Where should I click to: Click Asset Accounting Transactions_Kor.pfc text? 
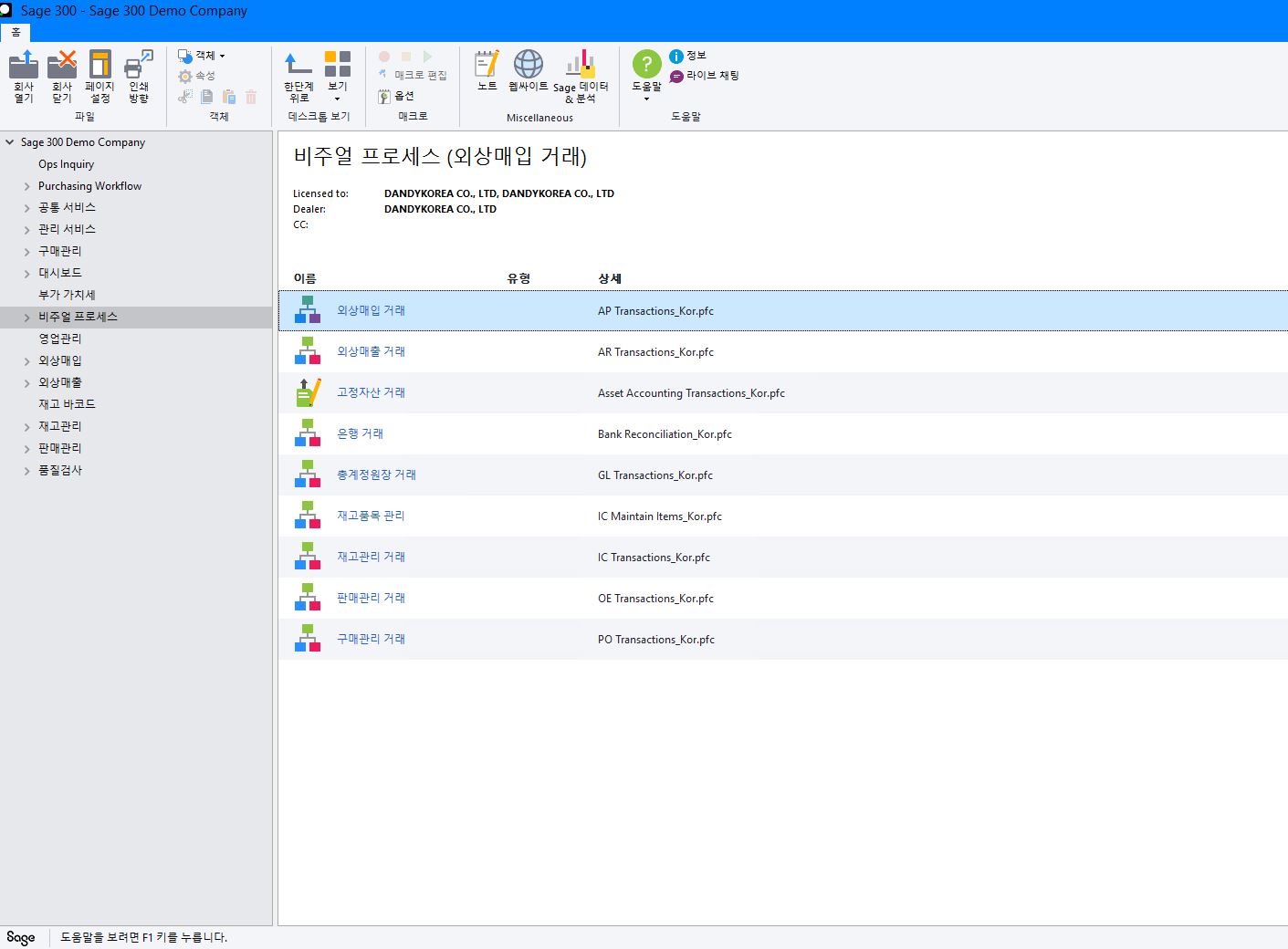691,393
